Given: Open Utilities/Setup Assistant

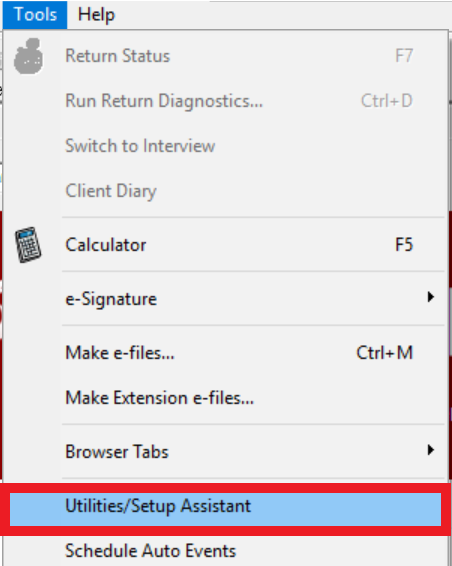Looking at the screenshot, I should pos(225,509).
